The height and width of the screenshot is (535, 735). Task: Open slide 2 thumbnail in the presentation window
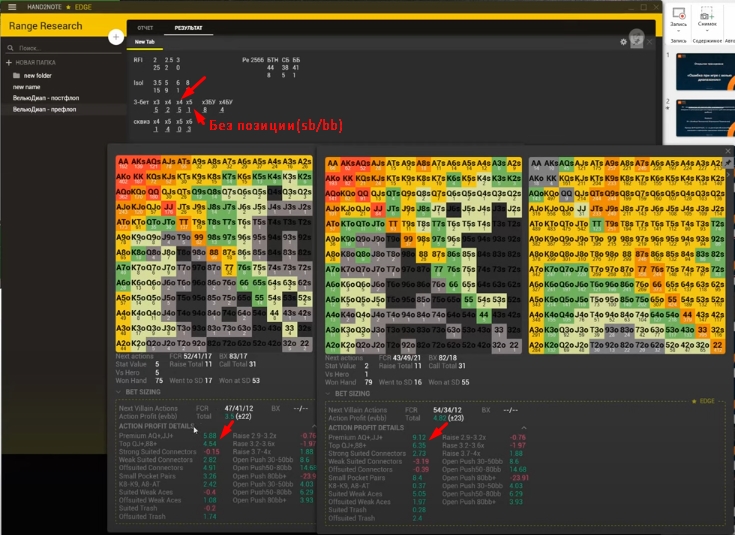(705, 118)
